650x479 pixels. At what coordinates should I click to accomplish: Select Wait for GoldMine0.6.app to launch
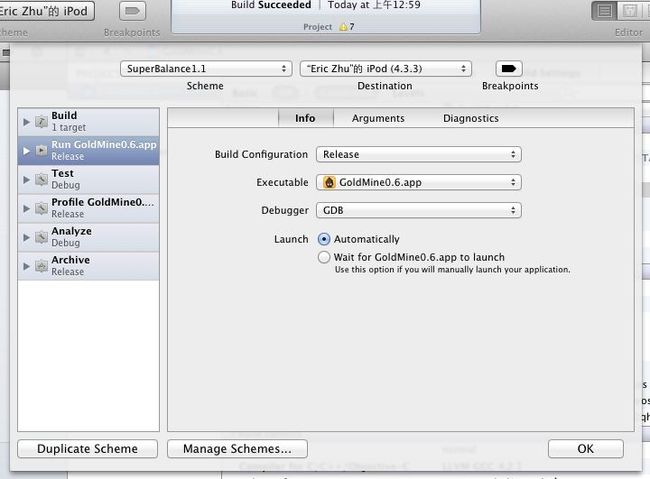[x=324, y=257]
